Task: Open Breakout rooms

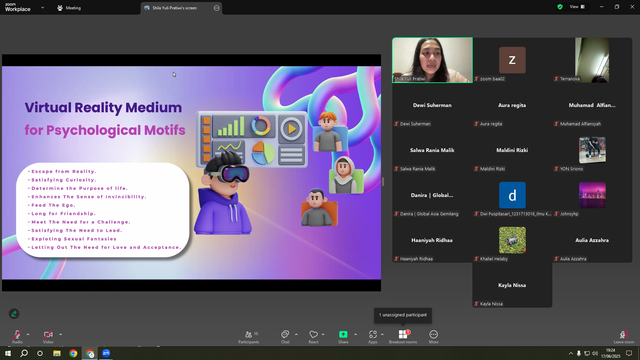Action: [x=403, y=337]
